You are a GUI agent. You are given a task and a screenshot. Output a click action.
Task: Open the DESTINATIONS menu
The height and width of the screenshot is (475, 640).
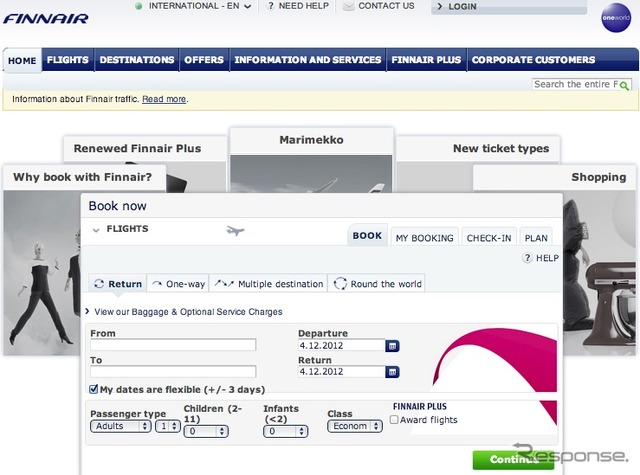pos(137,60)
